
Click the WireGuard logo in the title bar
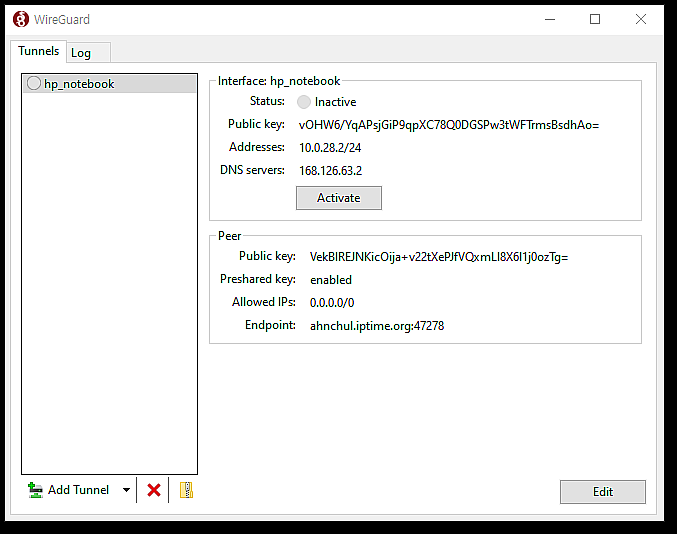click(x=21, y=19)
